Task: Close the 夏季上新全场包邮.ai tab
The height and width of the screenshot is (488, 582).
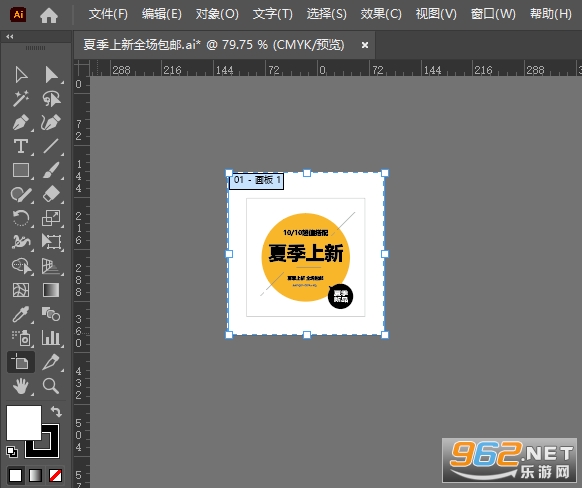Action: point(365,45)
